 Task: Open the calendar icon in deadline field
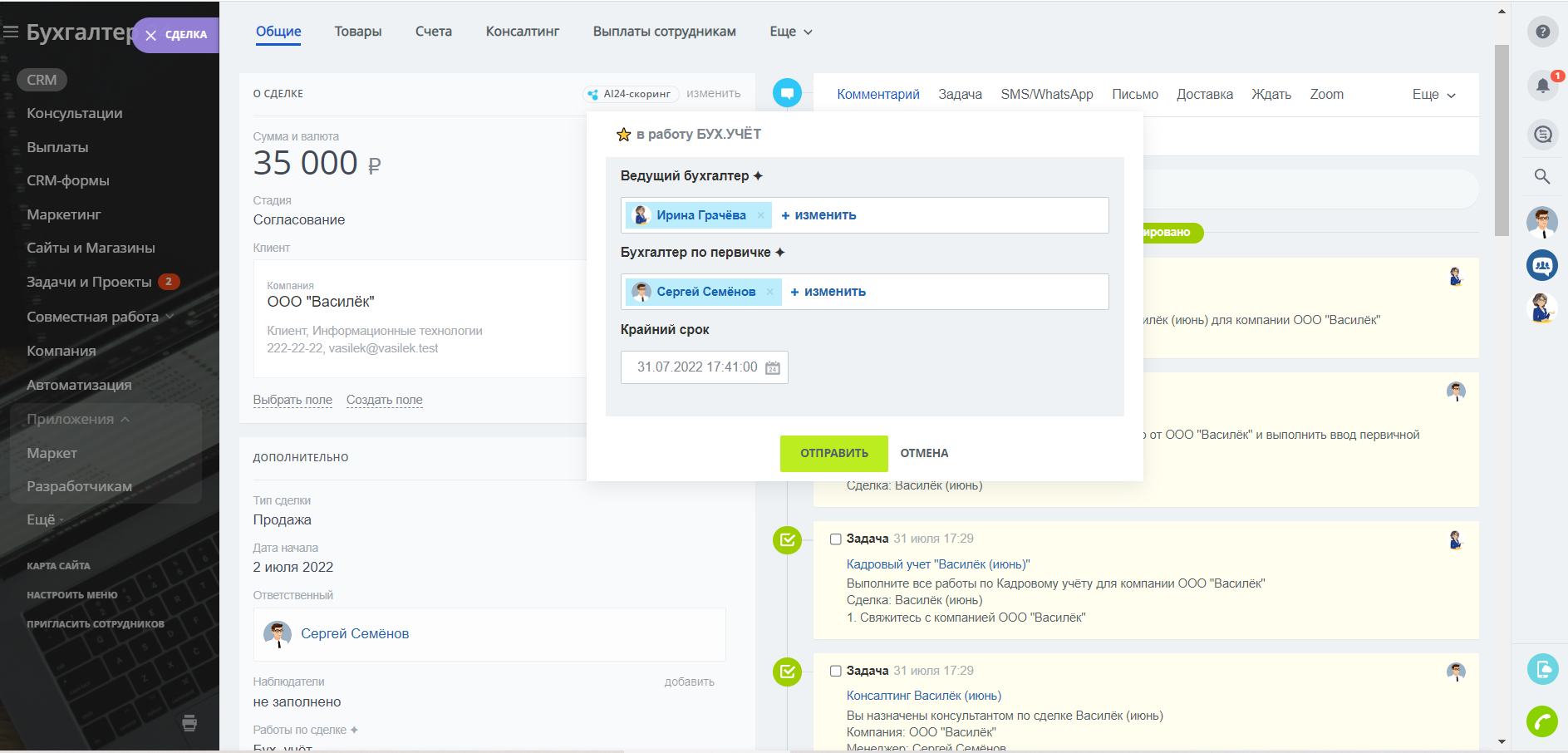(x=773, y=367)
